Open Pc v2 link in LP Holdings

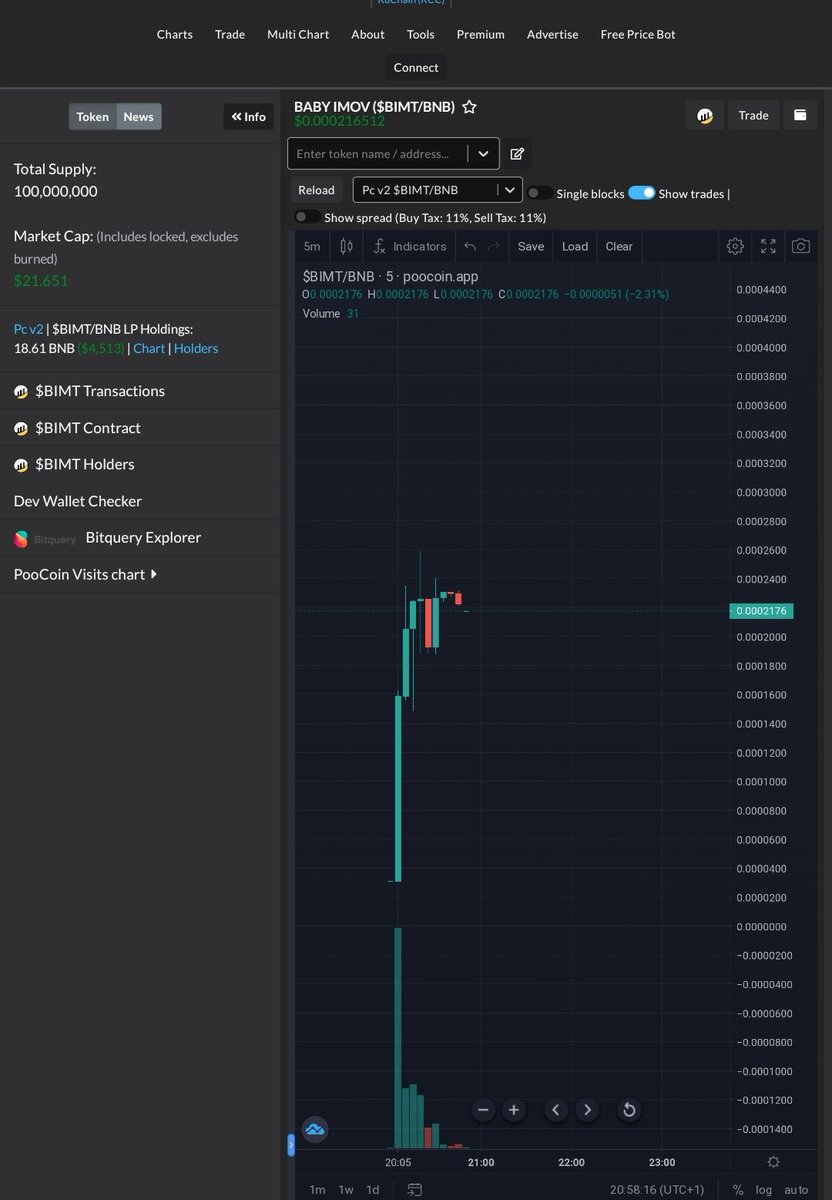[28, 328]
